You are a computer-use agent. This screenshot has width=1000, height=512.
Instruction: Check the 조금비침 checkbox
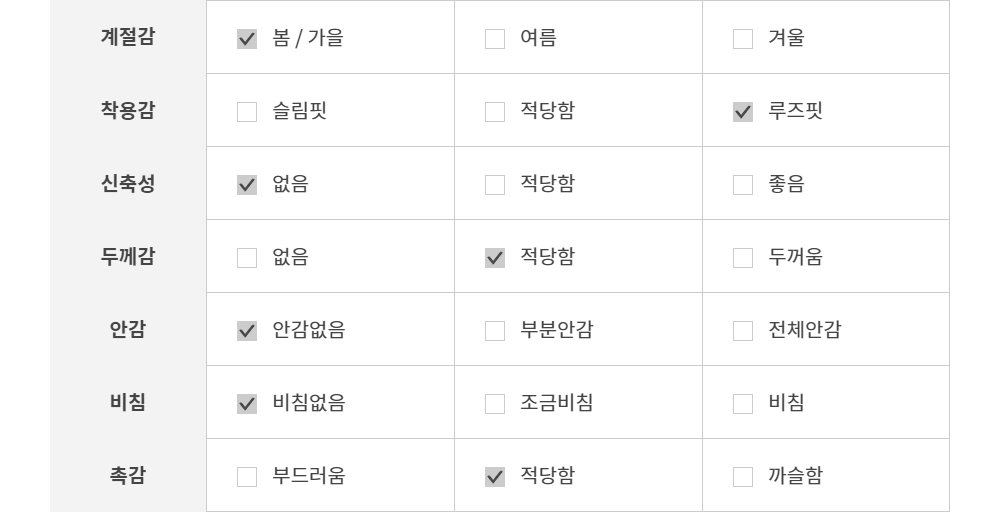[x=495, y=404]
